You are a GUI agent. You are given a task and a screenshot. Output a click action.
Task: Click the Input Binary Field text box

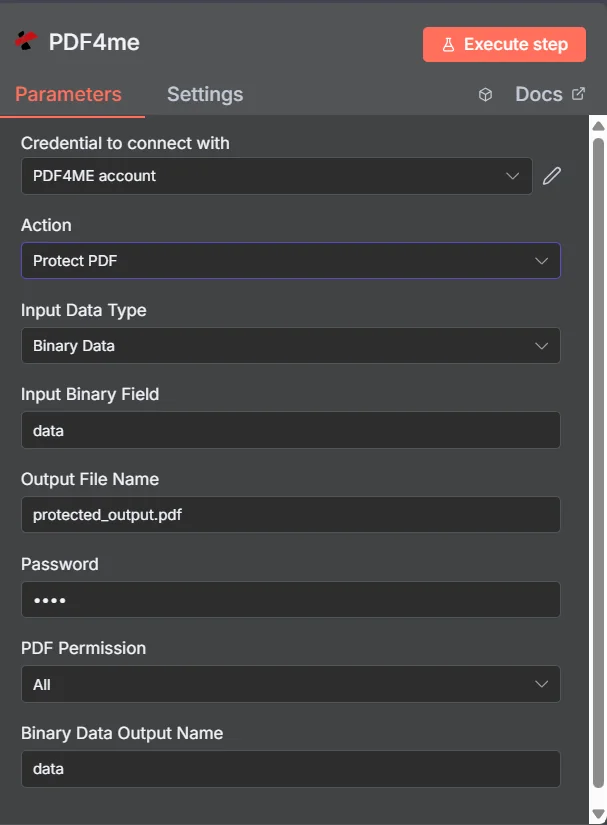[x=291, y=430]
